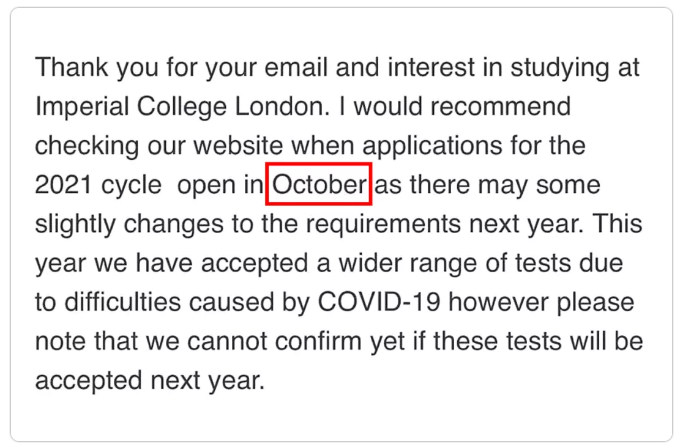The image size is (677, 444).
Task: Click the highlighted word October
Action: point(319,185)
